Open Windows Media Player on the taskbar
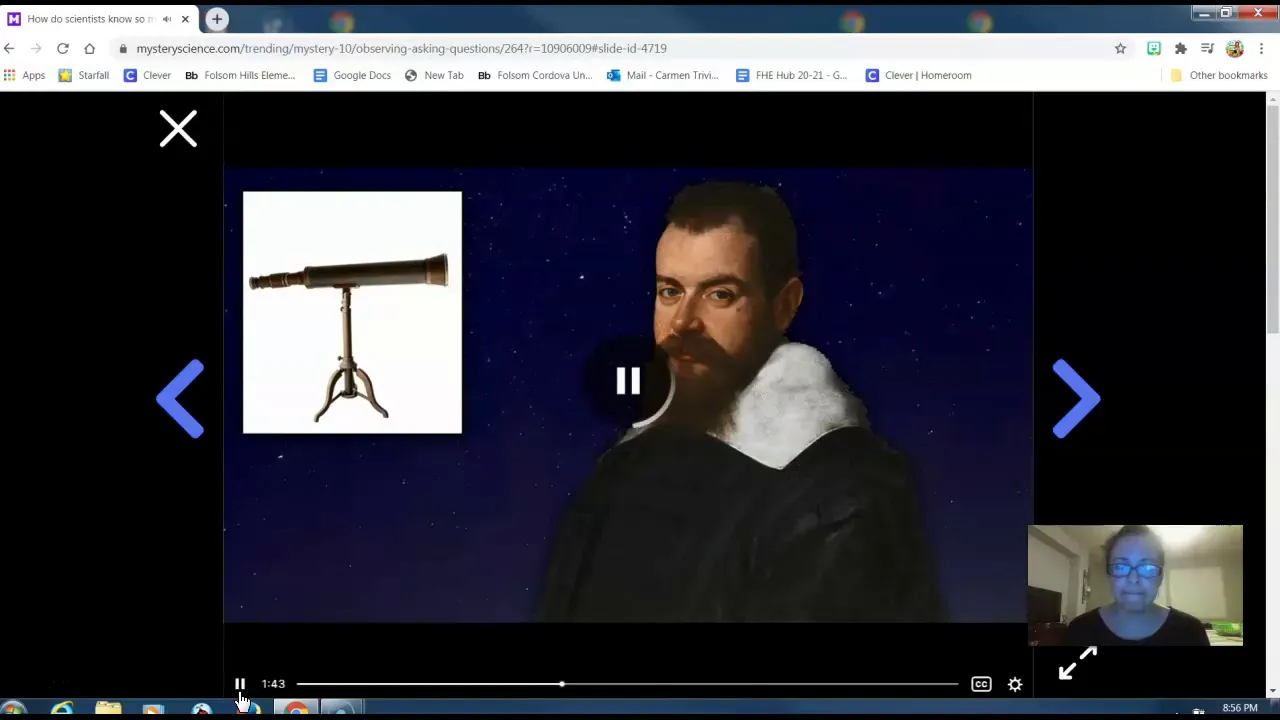This screenshot has width=1280, height=720. (153, 710)
